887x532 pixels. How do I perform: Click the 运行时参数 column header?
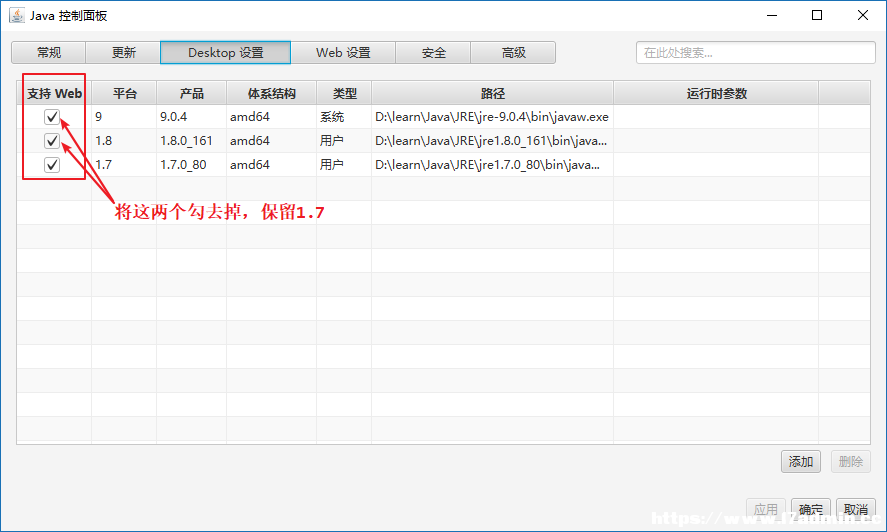click(716, 93)
